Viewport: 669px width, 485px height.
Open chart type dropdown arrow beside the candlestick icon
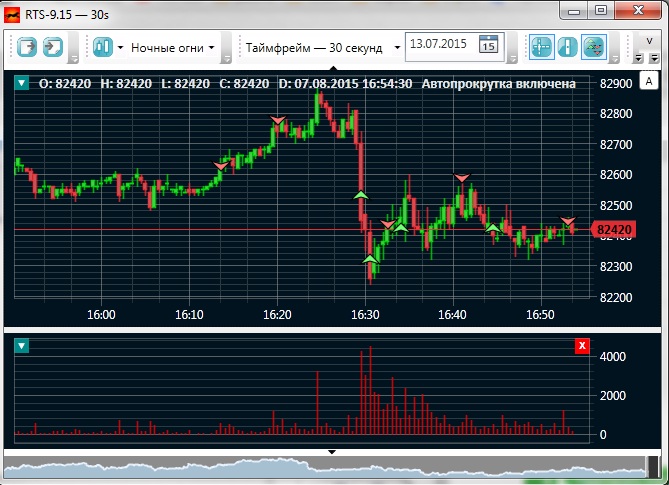coord(120,47)
